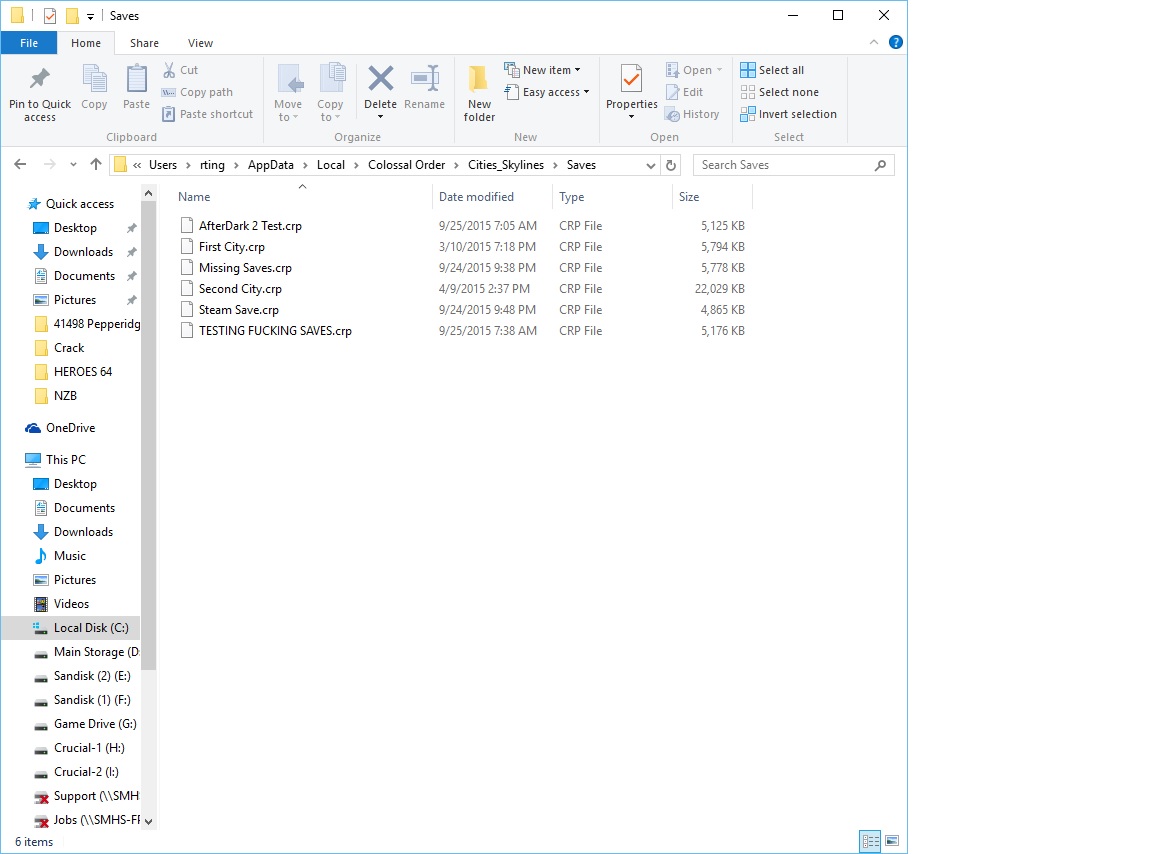Switch to the Share ribbon tab
The width and height of the screenshot is (1152, 854).
[x=144, y=43]
